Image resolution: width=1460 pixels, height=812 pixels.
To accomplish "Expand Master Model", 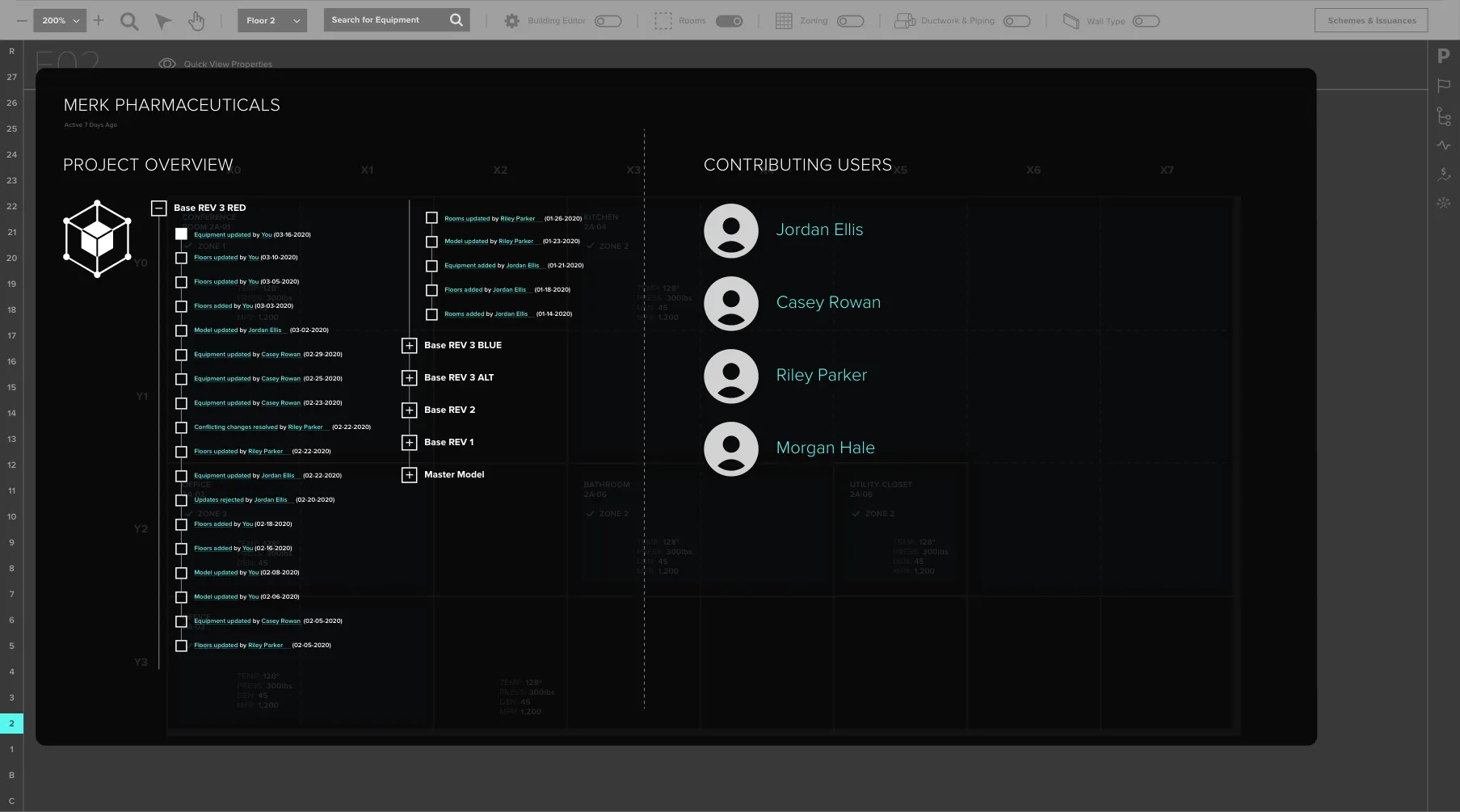I will tap(410, 475).
